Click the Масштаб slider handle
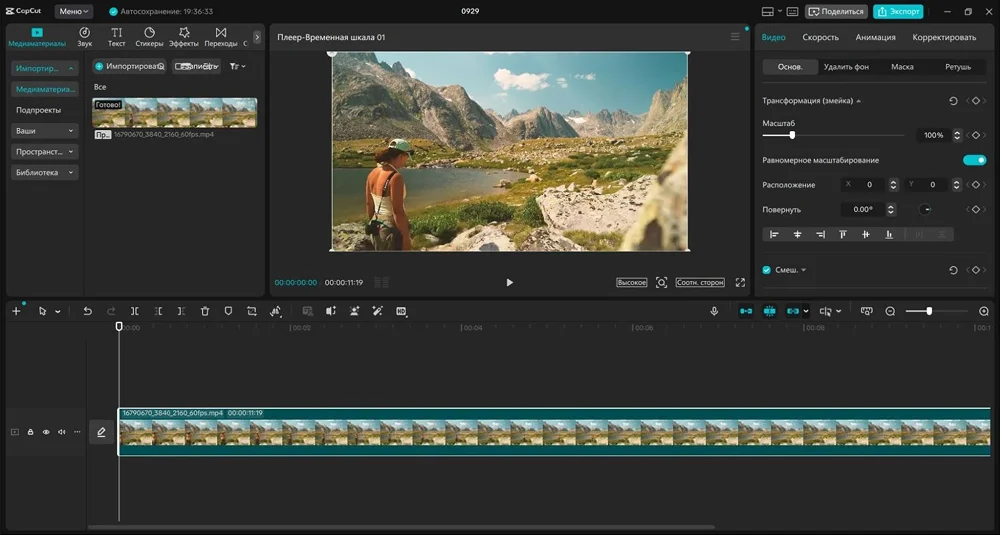This screenshot has width=1000, height=535. coord(792,135)
